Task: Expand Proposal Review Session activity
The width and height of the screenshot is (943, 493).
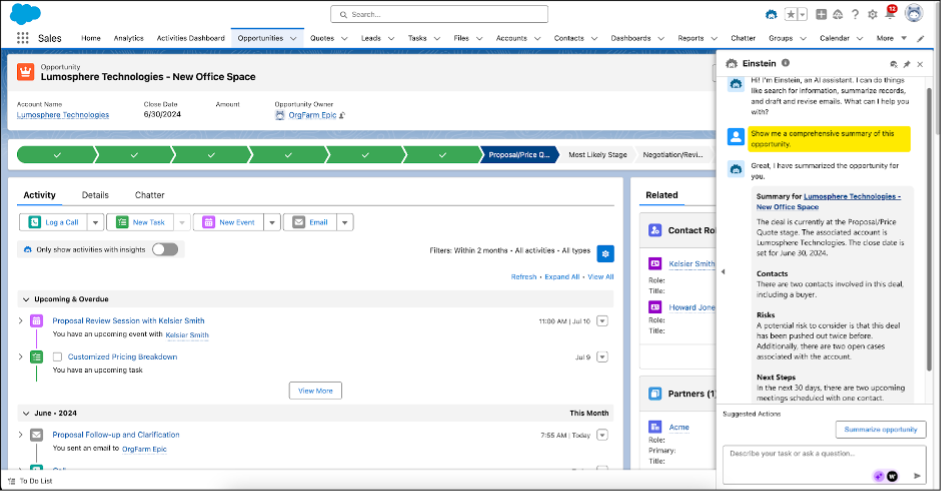Action: pyautogui.click(x=21, y=321)
